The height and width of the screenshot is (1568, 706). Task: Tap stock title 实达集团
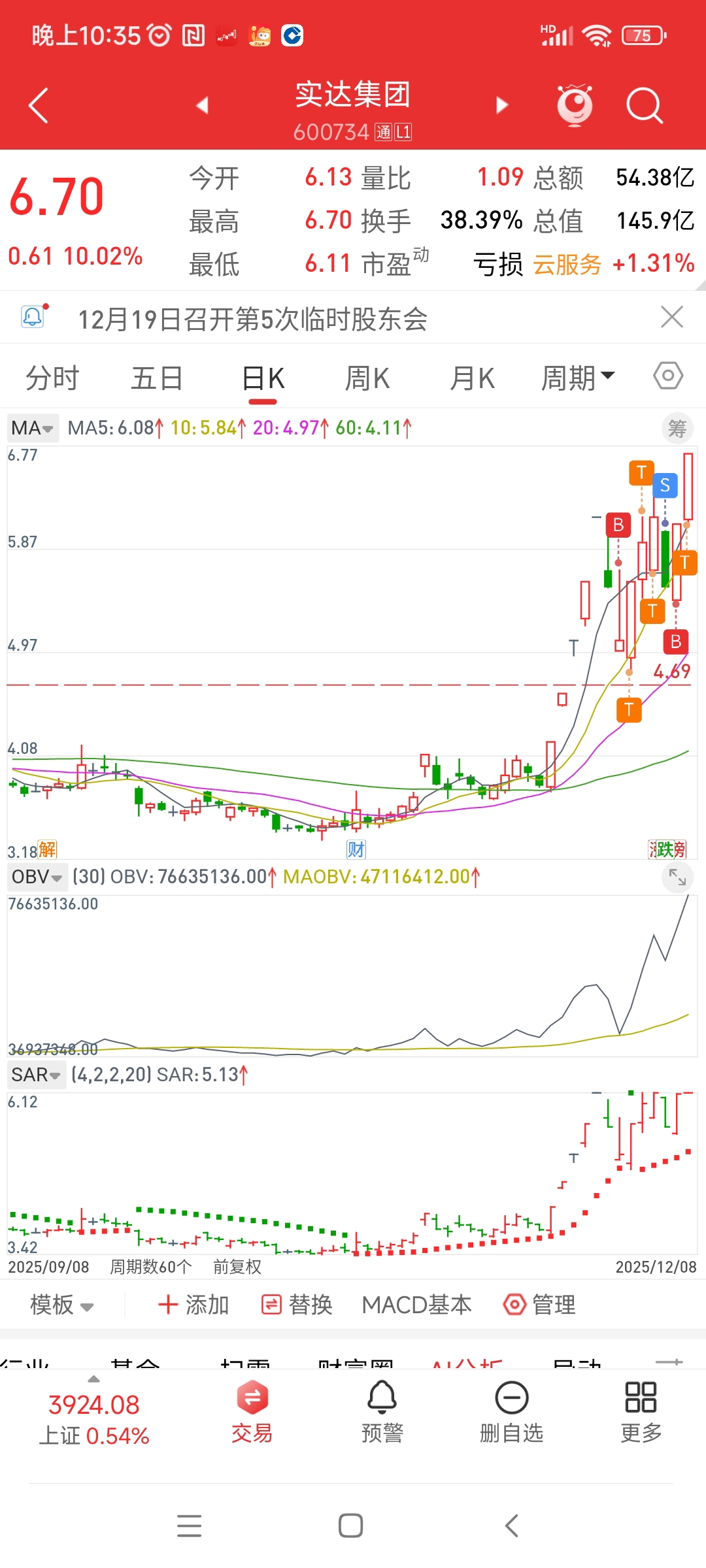(352, 95)
